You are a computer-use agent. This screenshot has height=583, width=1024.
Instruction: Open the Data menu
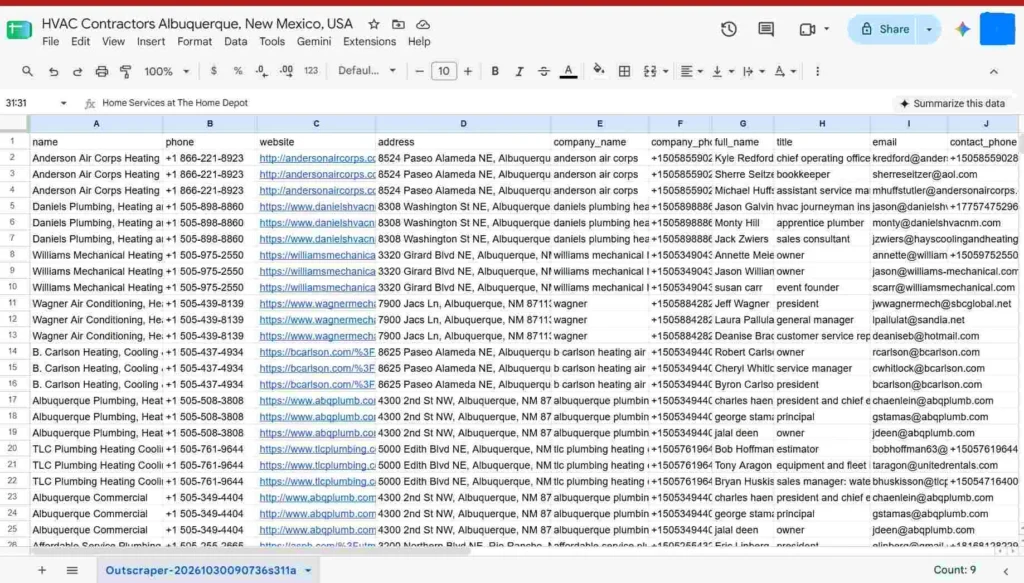point(235,42)
